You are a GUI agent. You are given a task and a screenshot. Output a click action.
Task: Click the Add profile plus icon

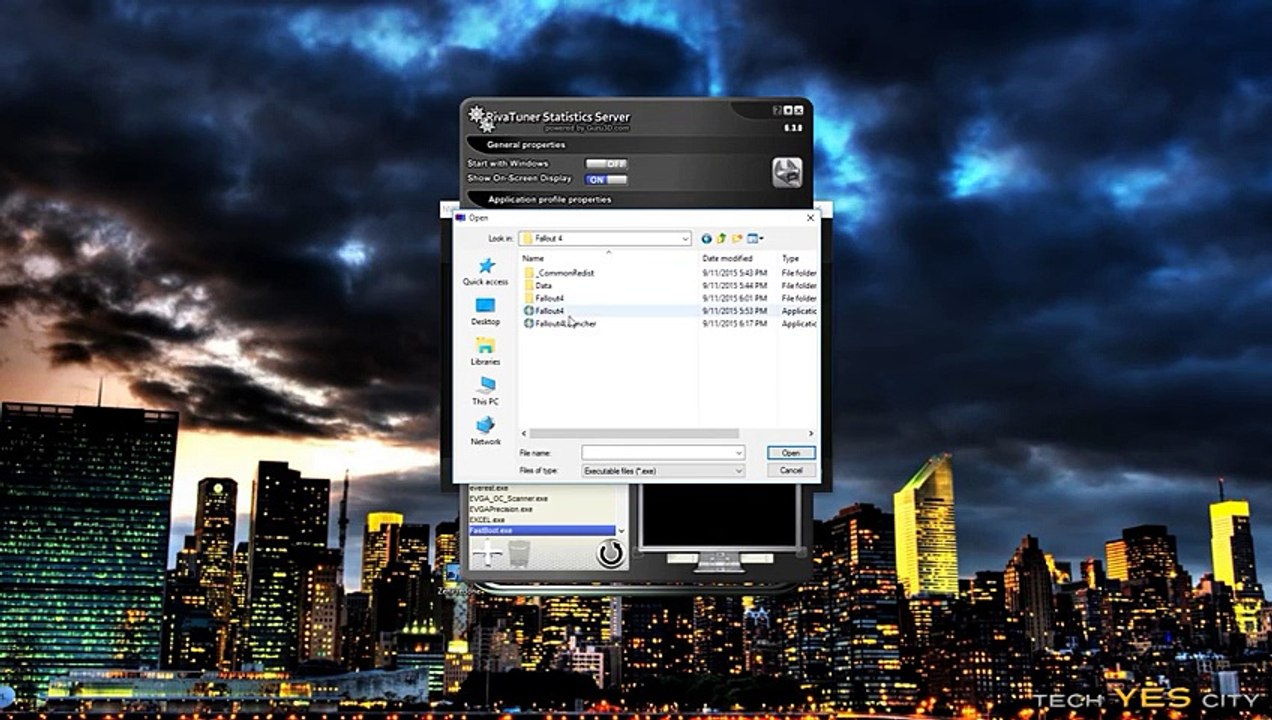pos(487,553)
